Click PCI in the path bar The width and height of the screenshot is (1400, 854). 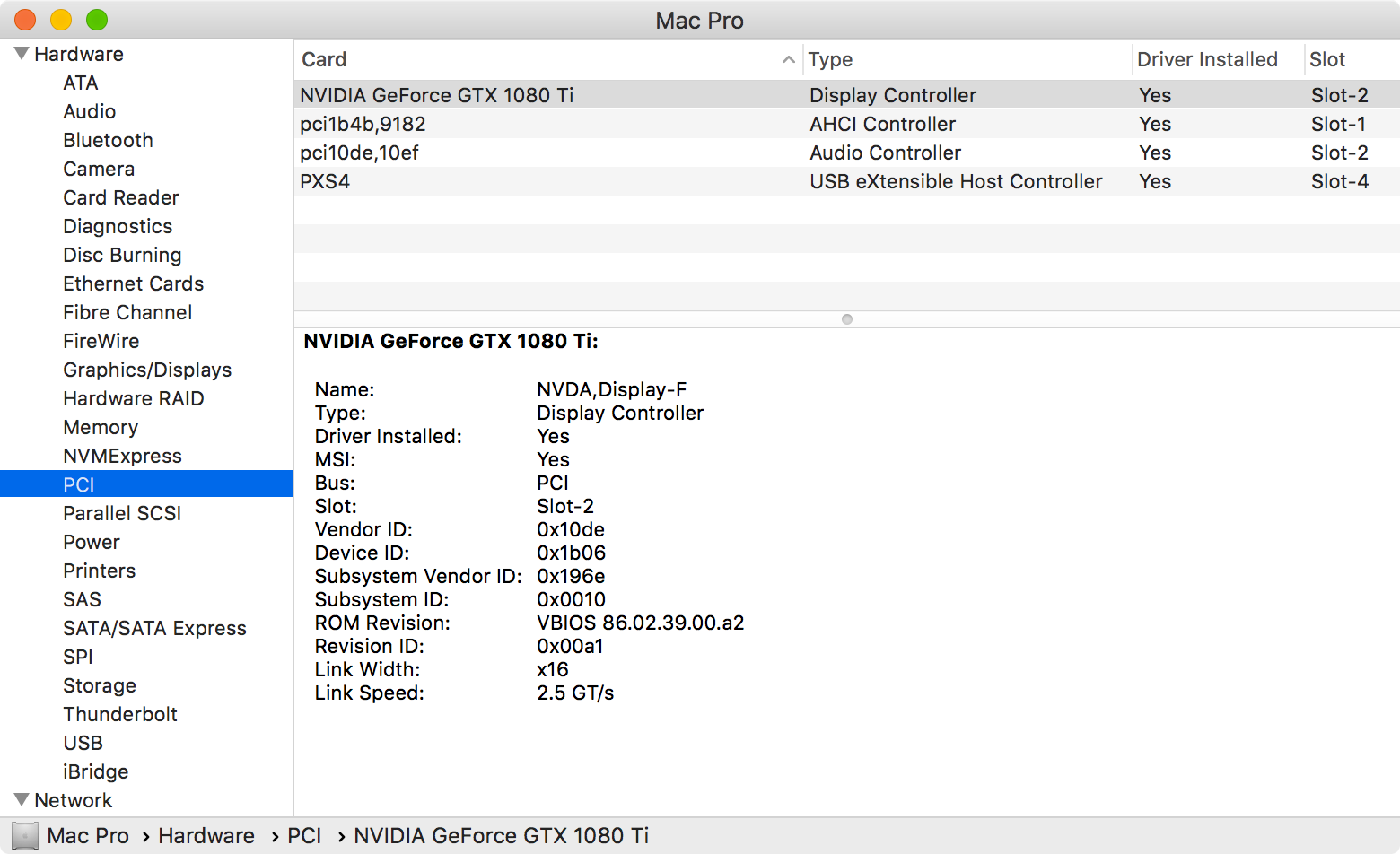point(304,836)
